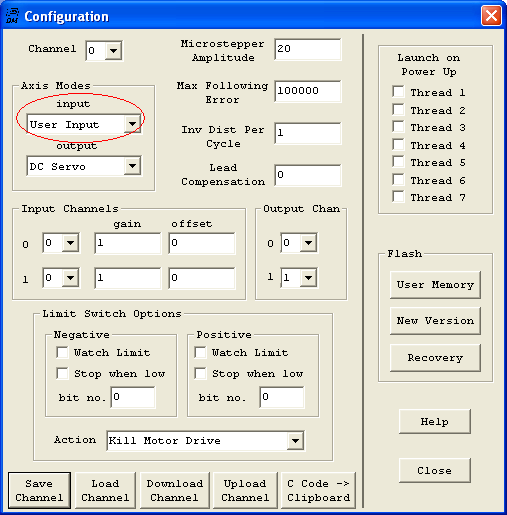
Task: Click the Load Channel button
Action: 105,490
